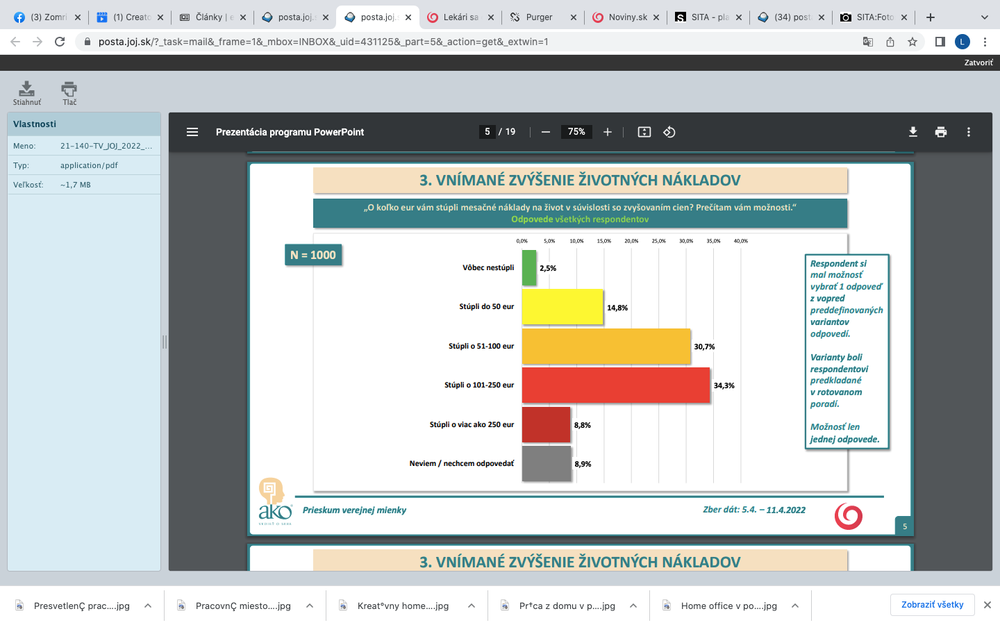Viewport: 1000px width, 625px height.
Task: Zoom out with the minus button
Action: point(545,132)
